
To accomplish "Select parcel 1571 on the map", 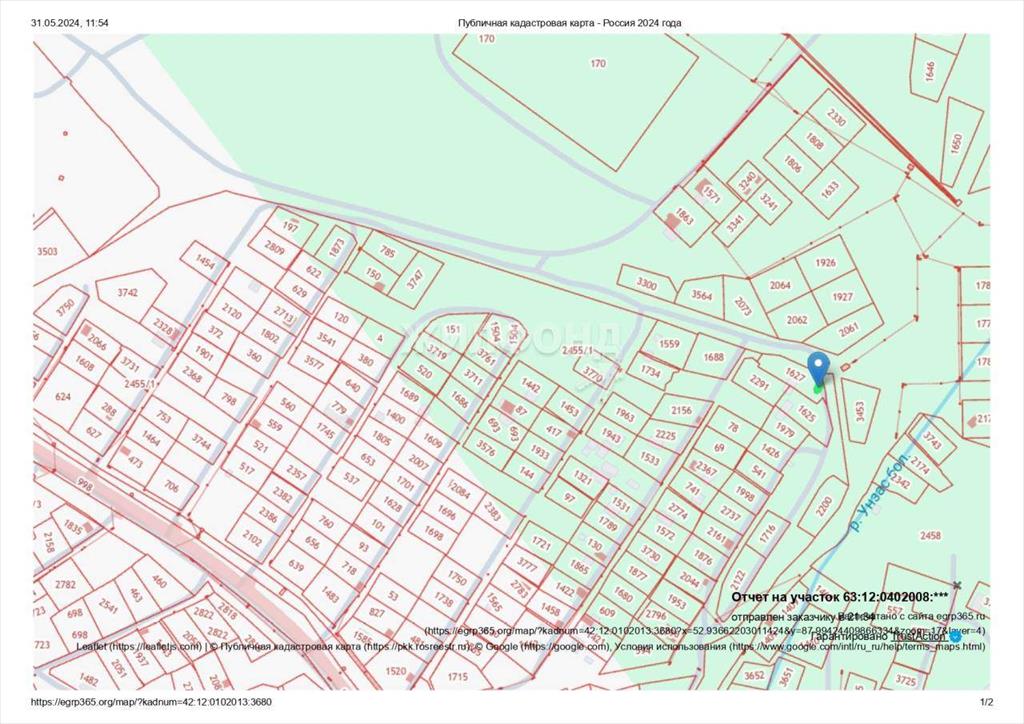I will (712, 194).
